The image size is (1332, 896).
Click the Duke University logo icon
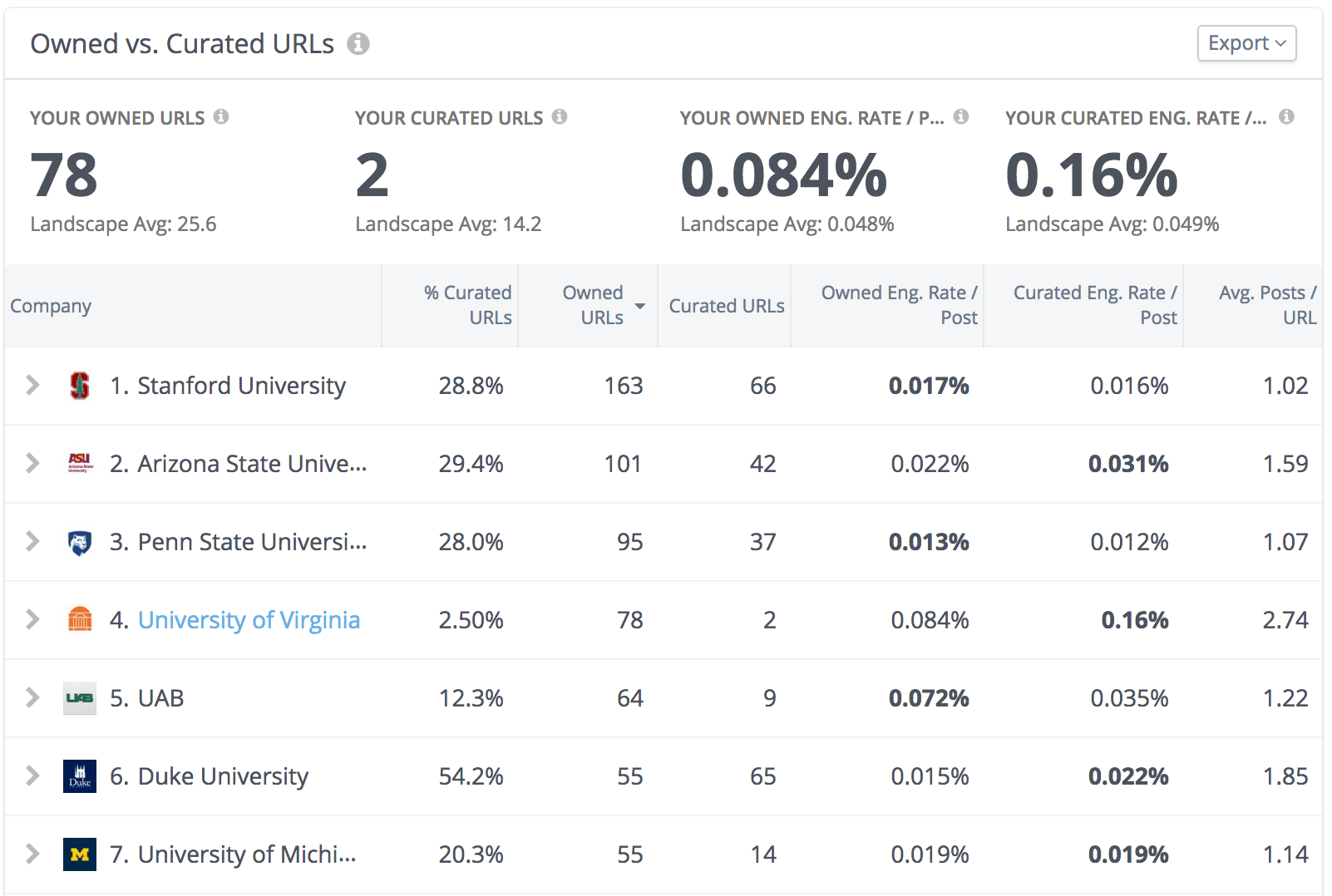(x=80, y=776)
